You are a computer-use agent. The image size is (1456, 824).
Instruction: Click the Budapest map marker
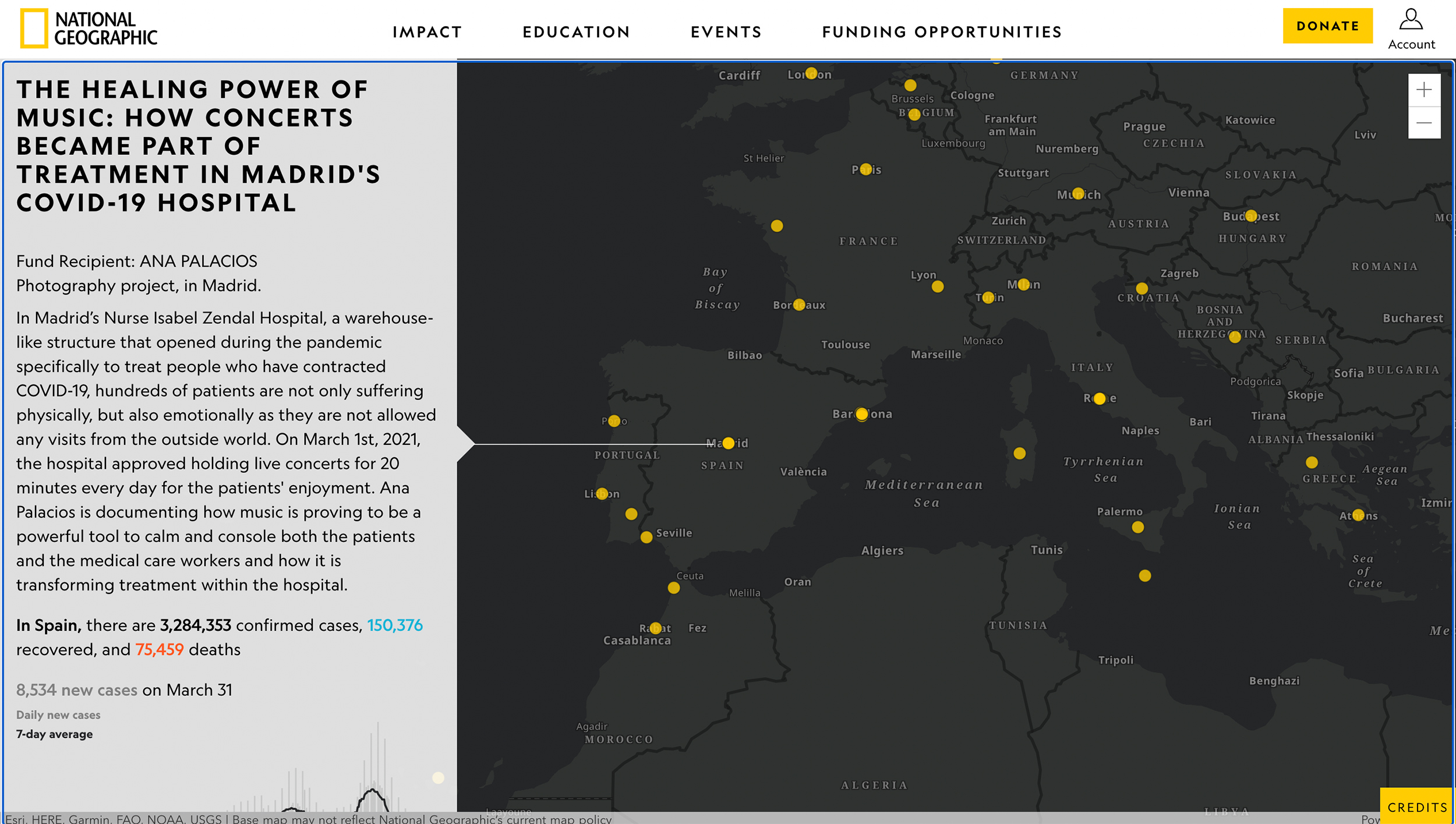[x=1250, y=216]
